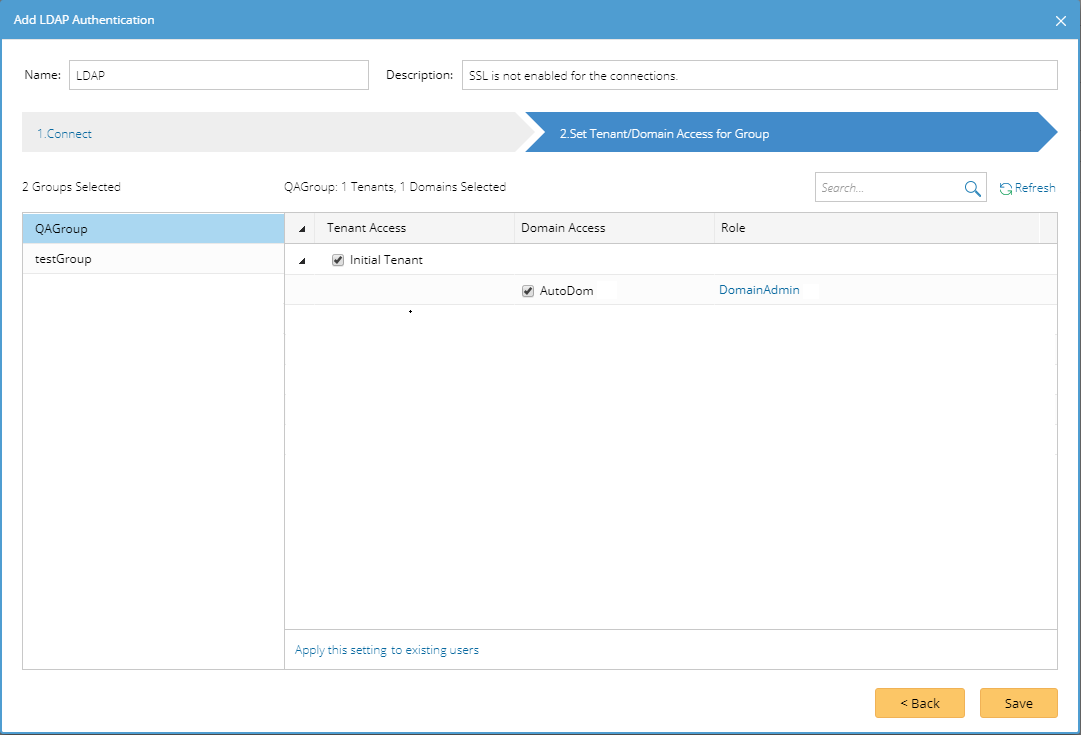Click the search magnifier icon

972,188
